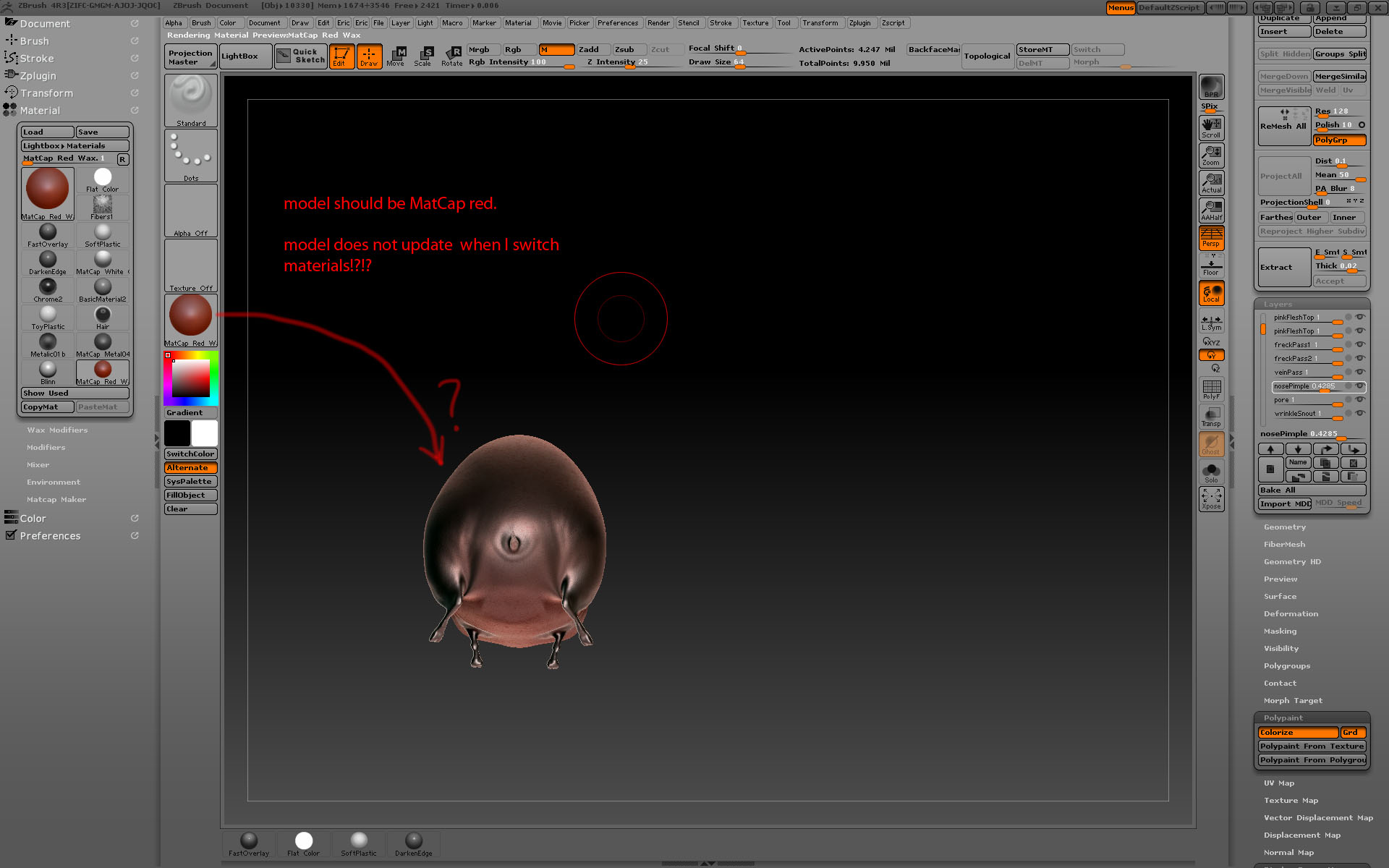Screen dimensions: 1389x868
Task: Toggle Perspective view off
Action: point(1212,238)
